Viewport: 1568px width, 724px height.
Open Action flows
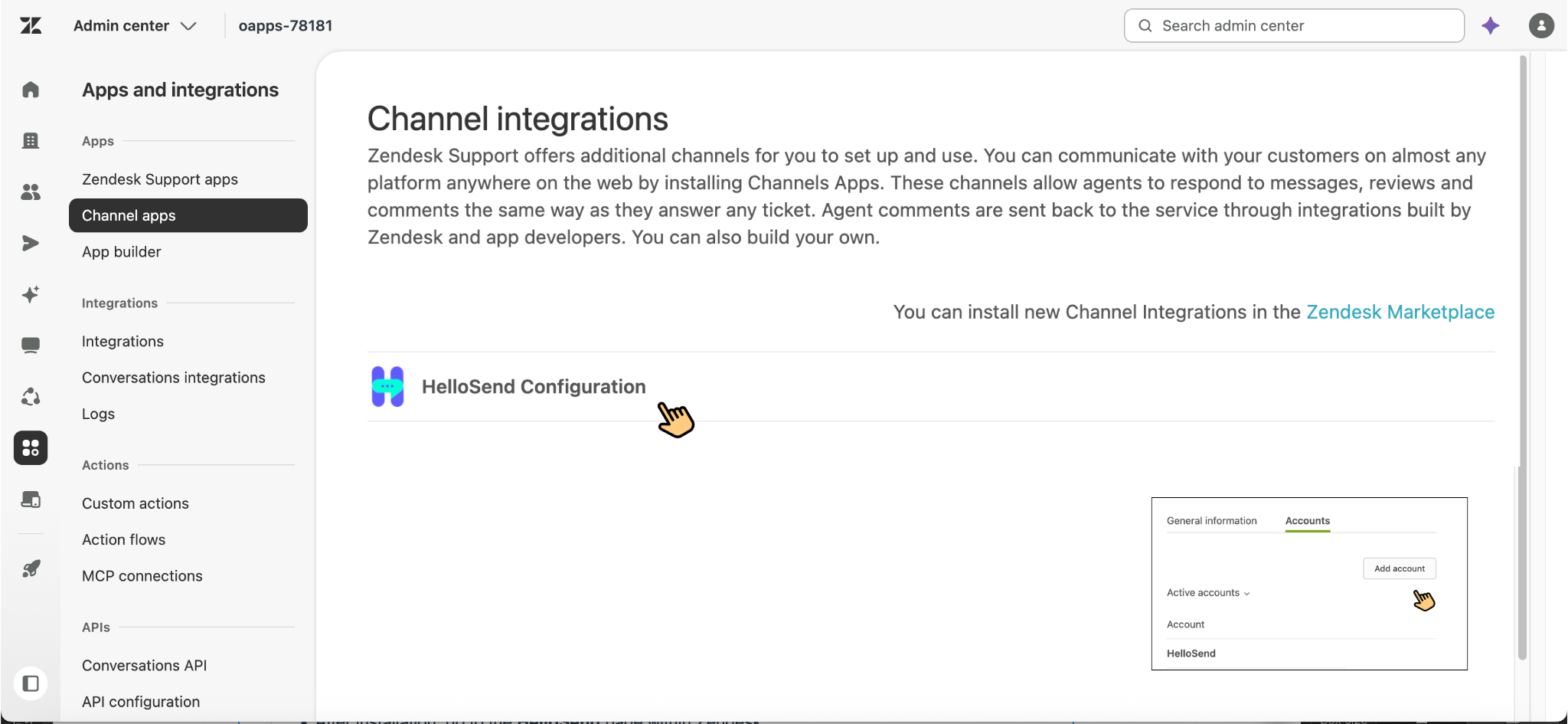tap(124, 539)
